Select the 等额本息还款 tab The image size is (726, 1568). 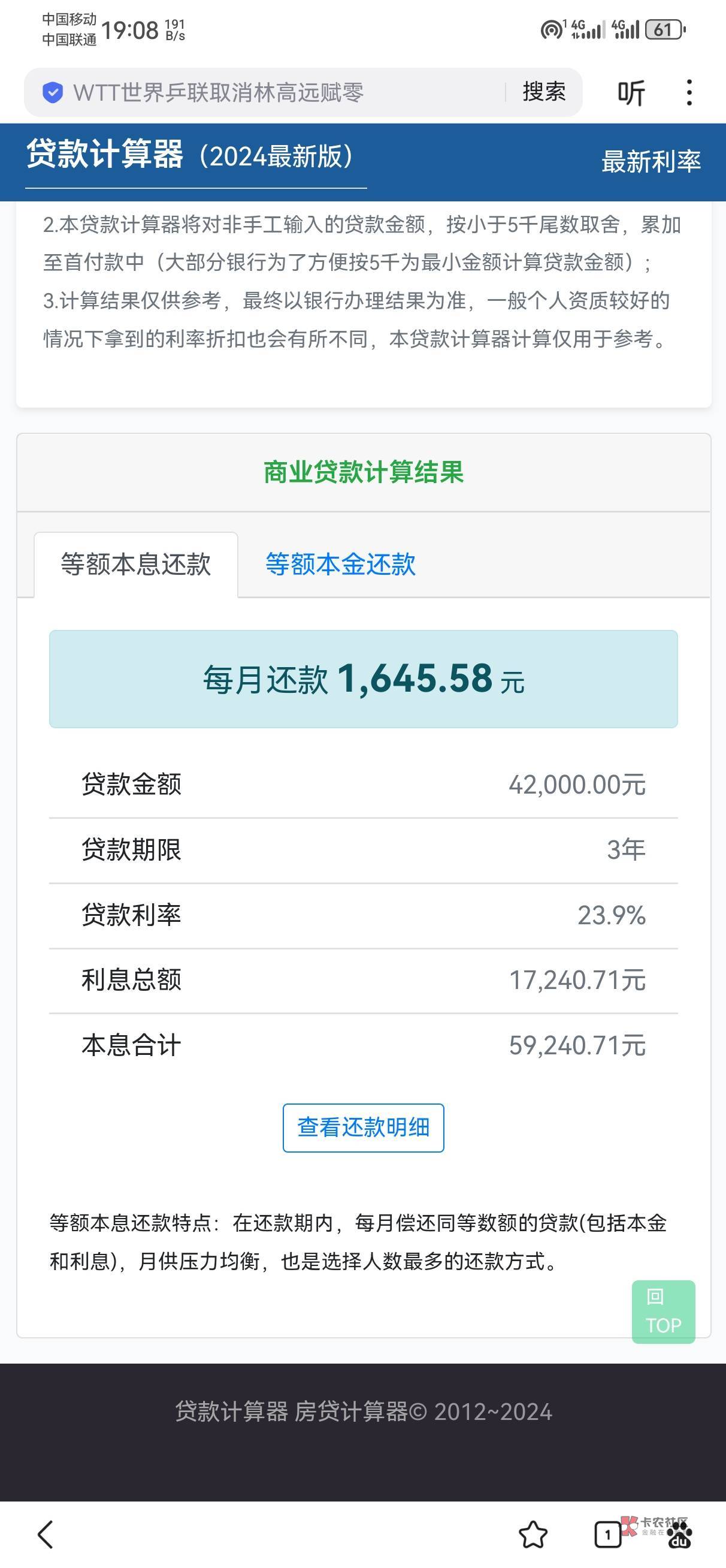pos(136,564)
